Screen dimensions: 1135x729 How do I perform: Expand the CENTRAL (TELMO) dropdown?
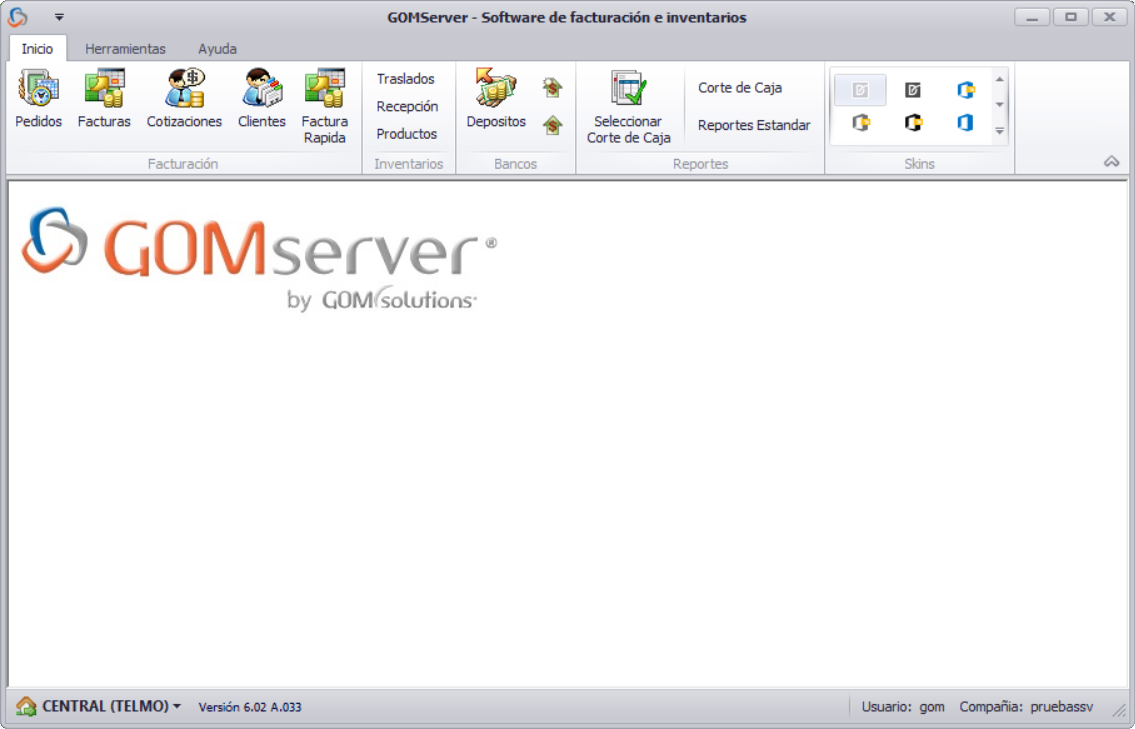click(x=108, y=705)
